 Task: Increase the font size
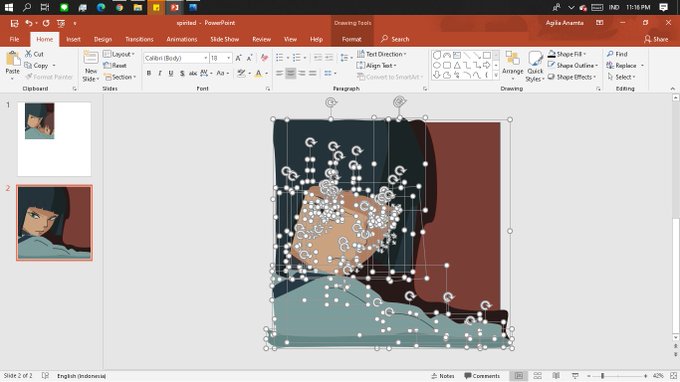(x=238, y=58)
